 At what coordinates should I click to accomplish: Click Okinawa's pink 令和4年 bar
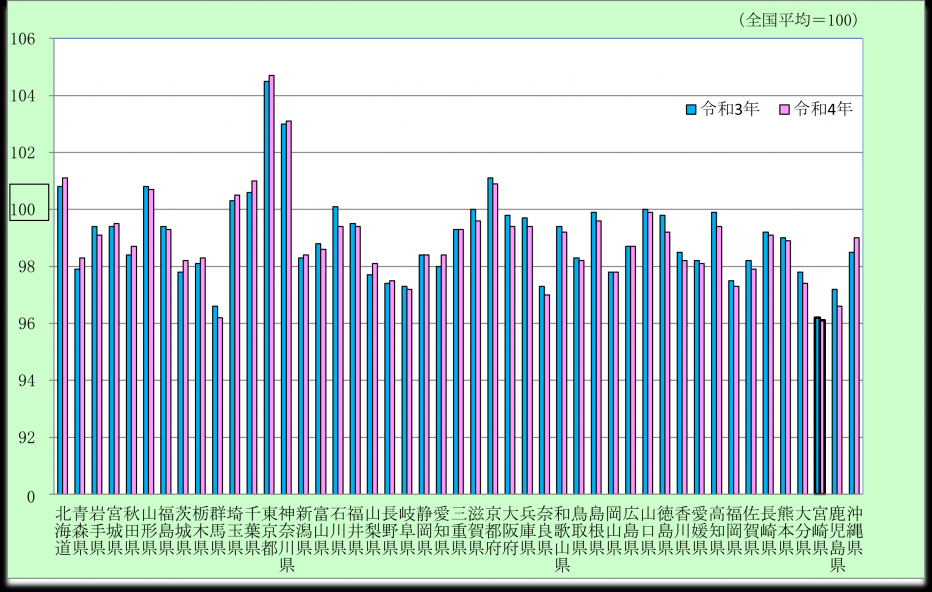(857, 366)
